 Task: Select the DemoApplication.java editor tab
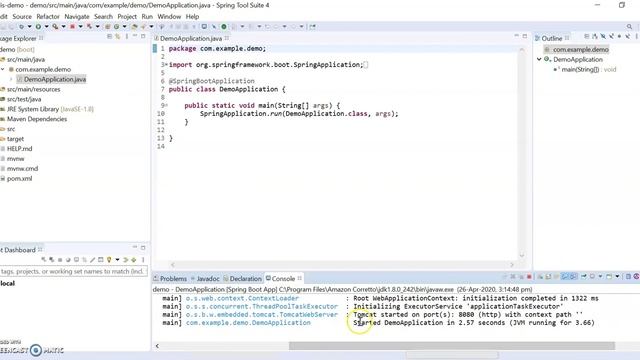point(191,38)
